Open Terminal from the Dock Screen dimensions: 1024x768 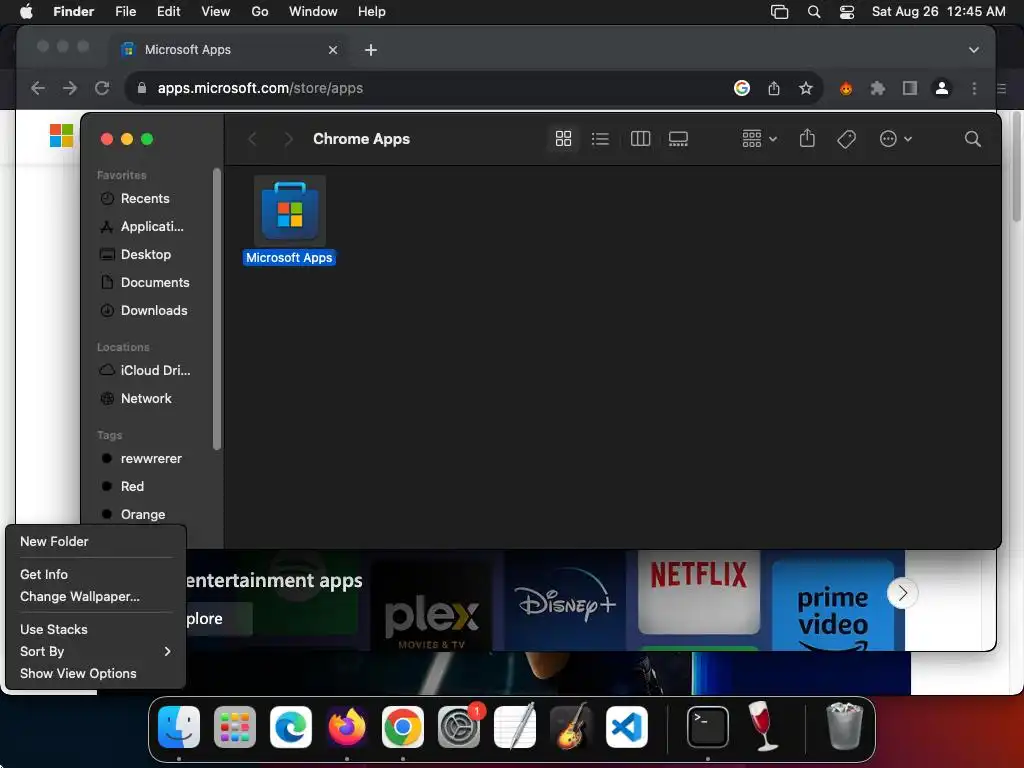(x=708, y=727)
